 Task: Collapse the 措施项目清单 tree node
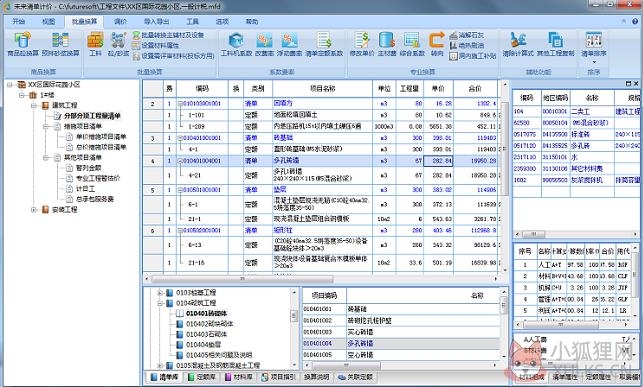tap(46, 126)
